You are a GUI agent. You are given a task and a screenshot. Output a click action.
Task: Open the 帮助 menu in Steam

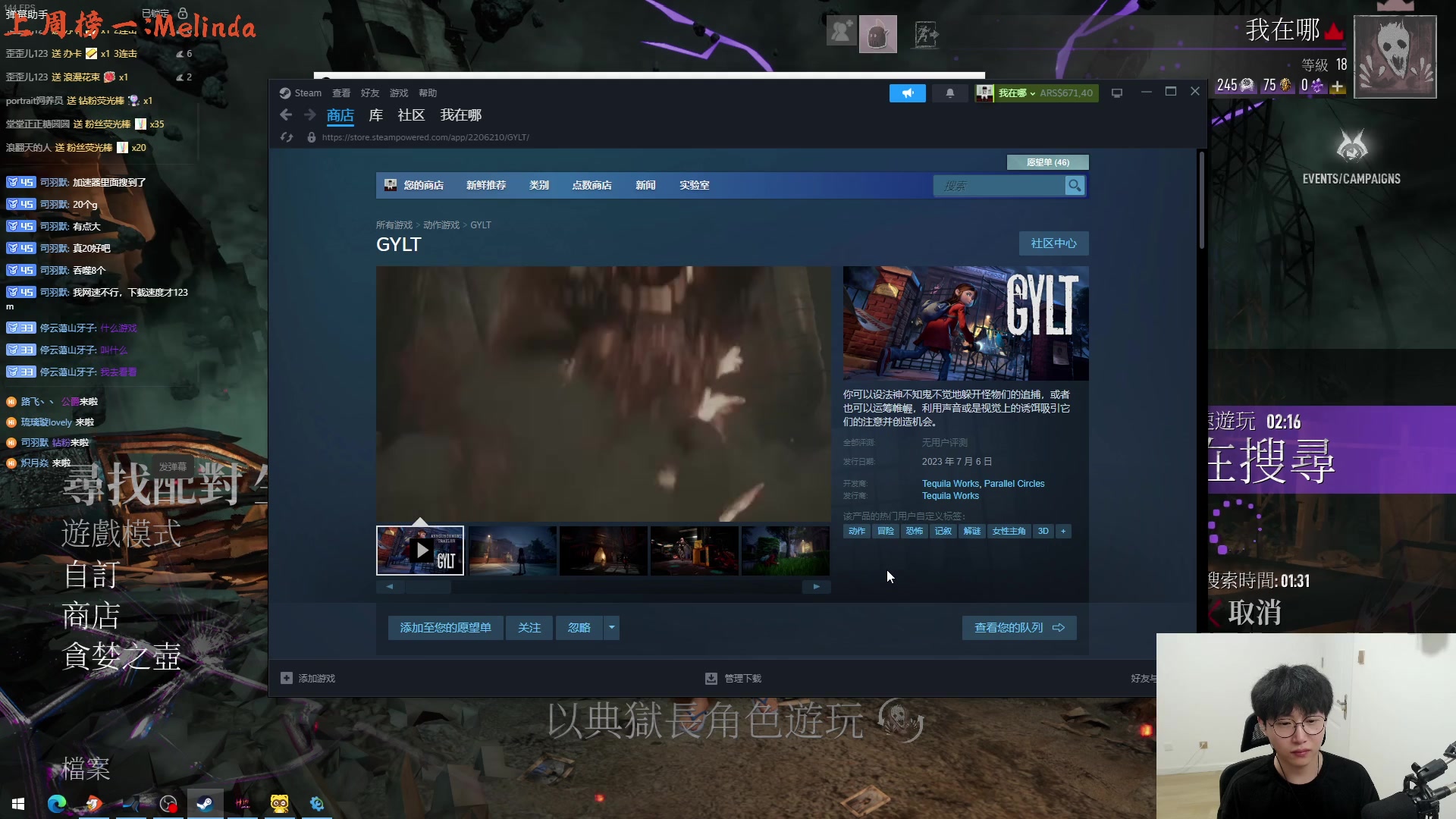point(428,93)
